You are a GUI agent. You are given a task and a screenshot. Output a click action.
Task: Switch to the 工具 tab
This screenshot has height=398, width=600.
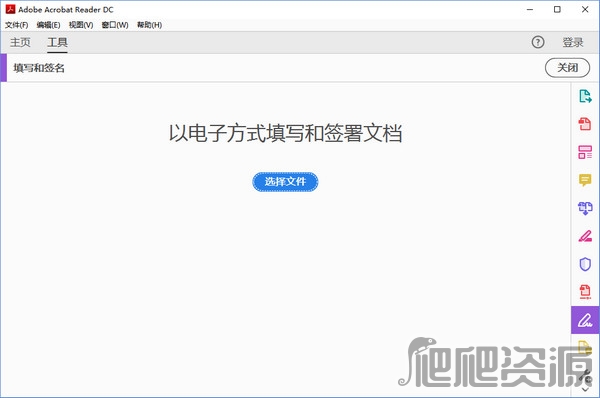pos(57,42)
